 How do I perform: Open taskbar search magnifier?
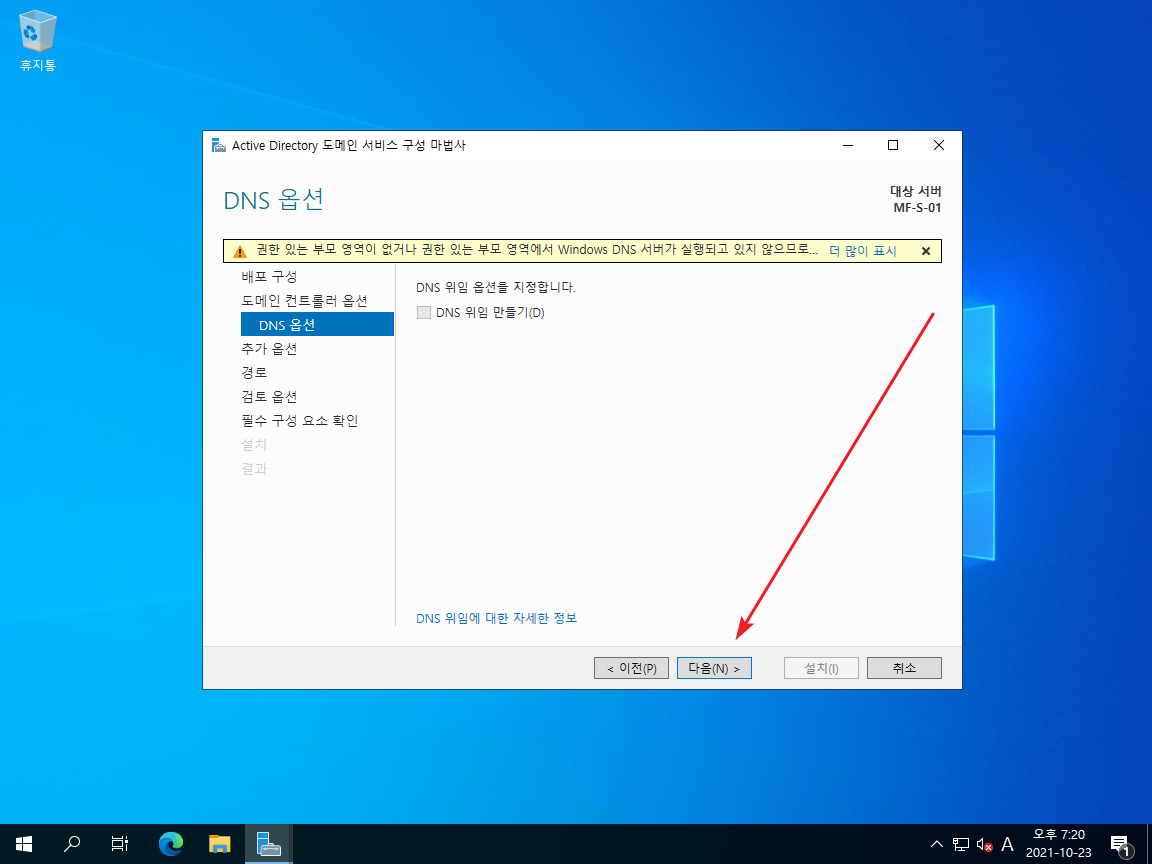[x=72, y=844]
